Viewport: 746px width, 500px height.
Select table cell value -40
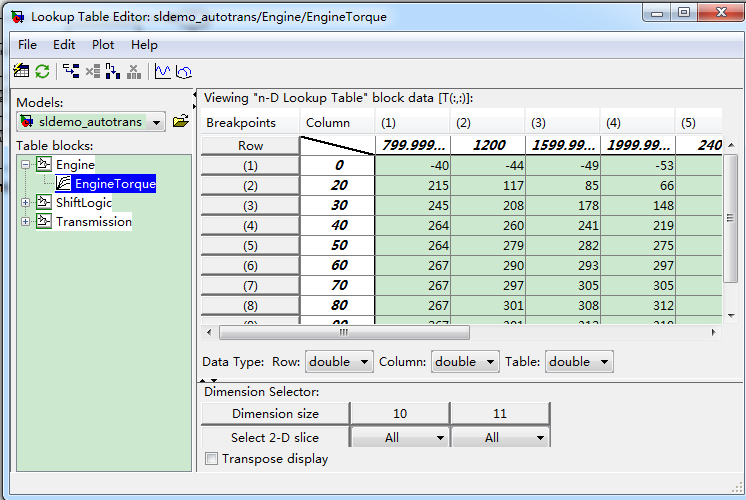click(412, 165)
